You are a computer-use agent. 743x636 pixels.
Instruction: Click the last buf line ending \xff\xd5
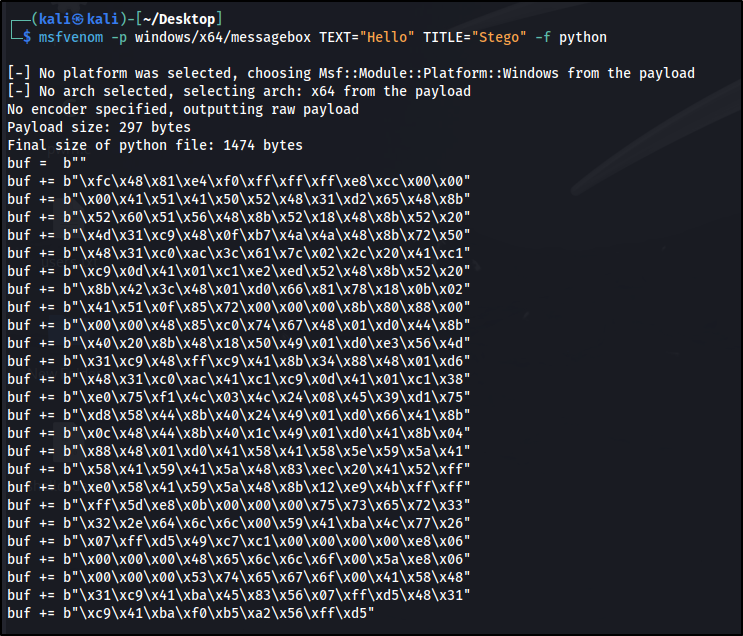click(191, 613)
